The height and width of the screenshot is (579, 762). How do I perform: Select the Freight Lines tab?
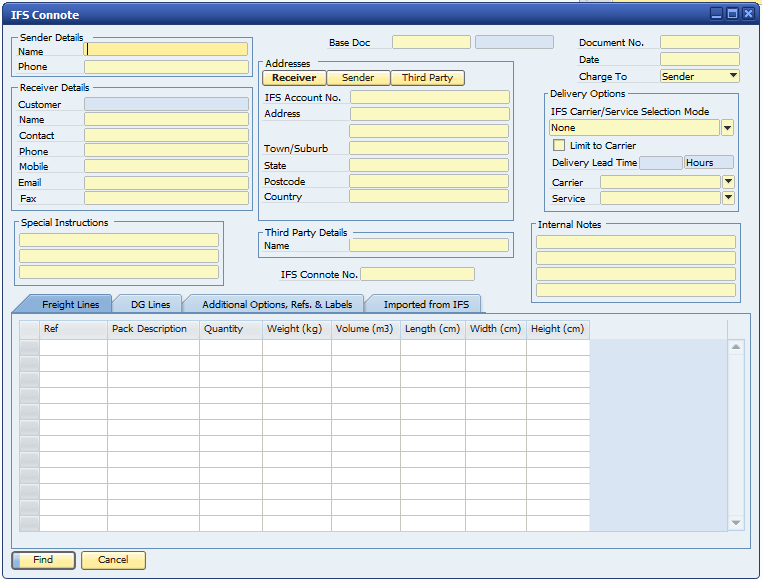tap(70, 304)
